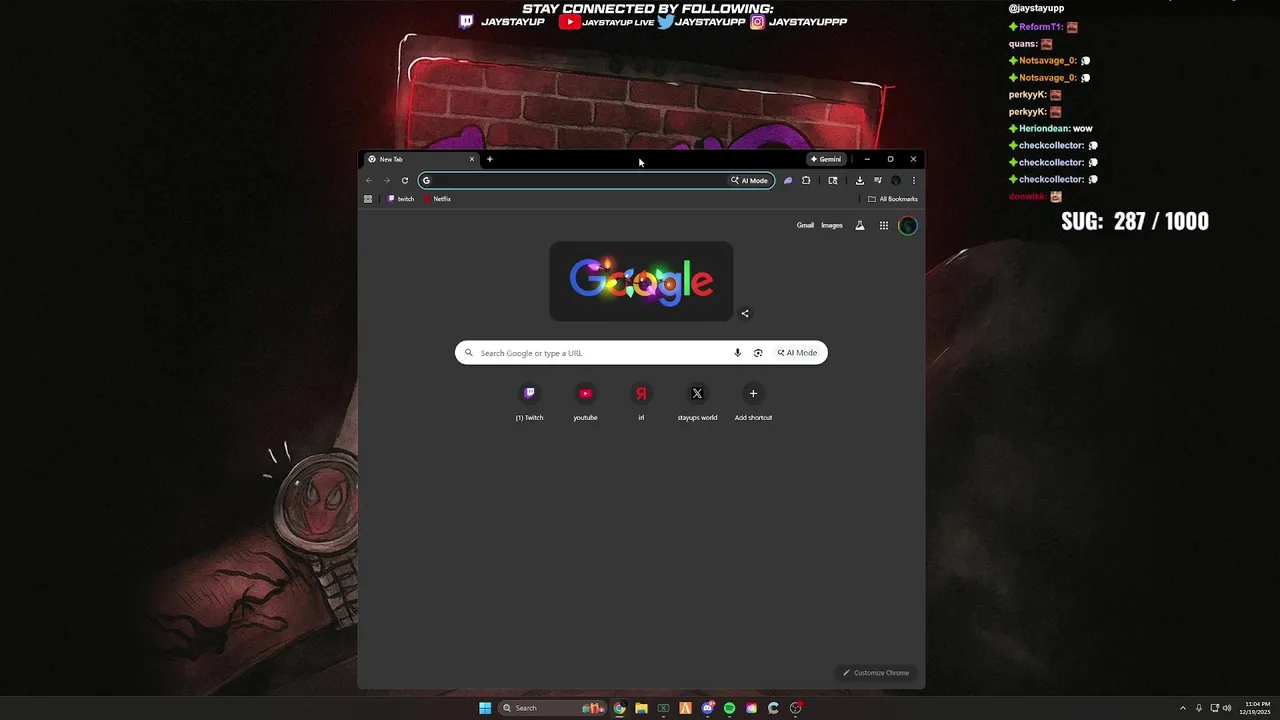Share the Google doodle
The width and height of the screenshot is (1280, 720).
coord(745,313)
